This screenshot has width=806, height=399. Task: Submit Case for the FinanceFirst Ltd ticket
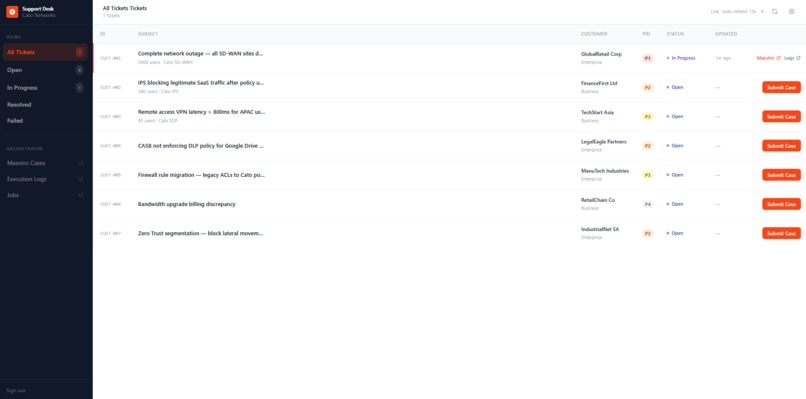[781, 87]
